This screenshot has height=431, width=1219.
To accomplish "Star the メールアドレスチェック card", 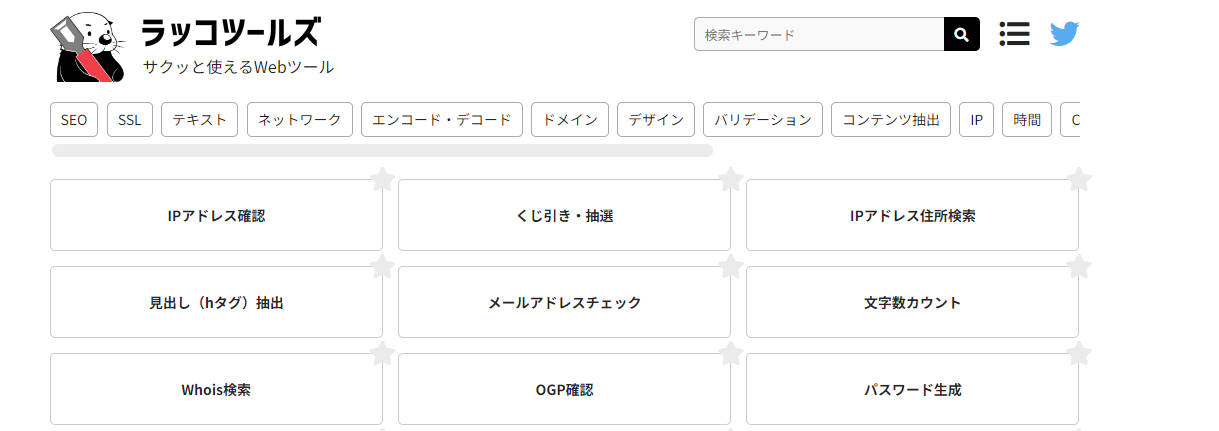I will point(730,267).
